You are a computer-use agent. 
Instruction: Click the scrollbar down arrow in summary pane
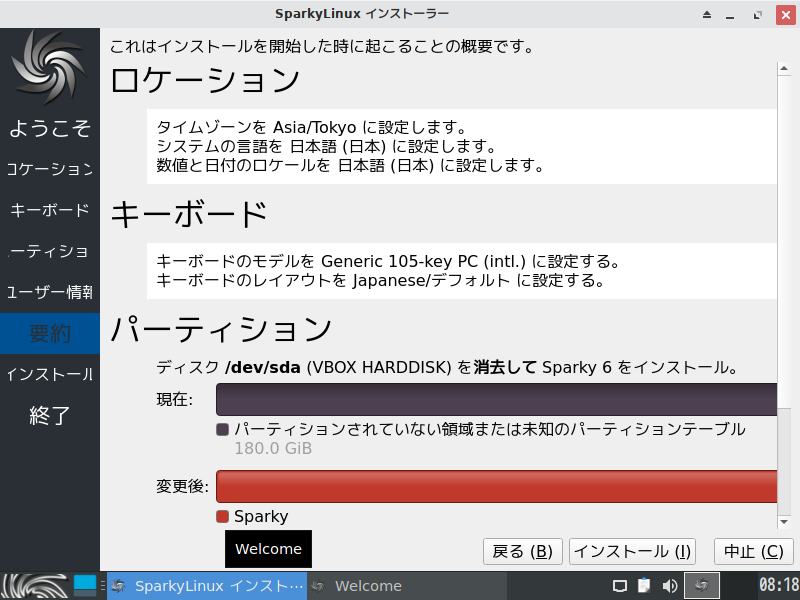784,521
